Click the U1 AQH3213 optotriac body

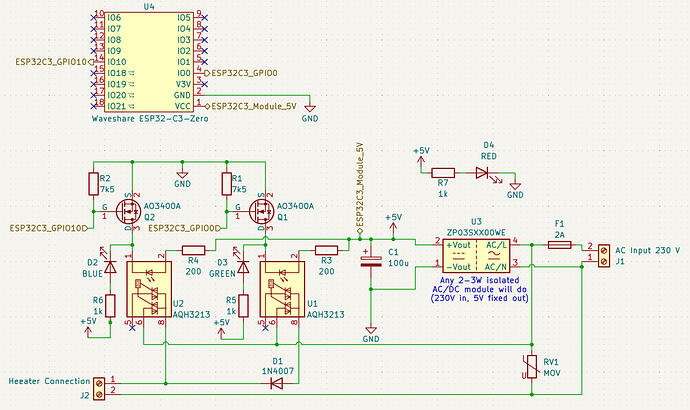pos(282,289)
